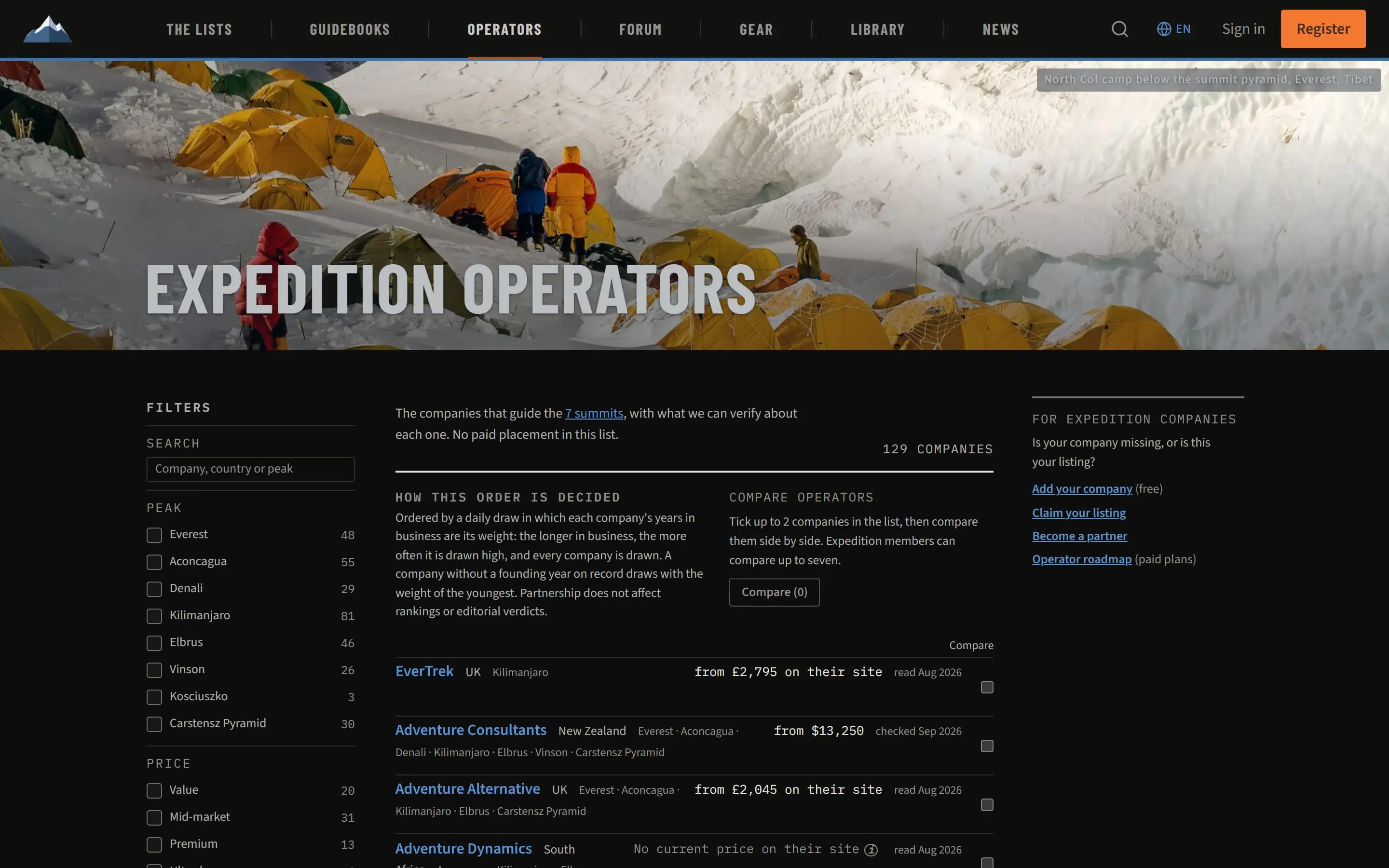Click the orange Register button
1389x868 pixels.
[x=1323, y=29]
